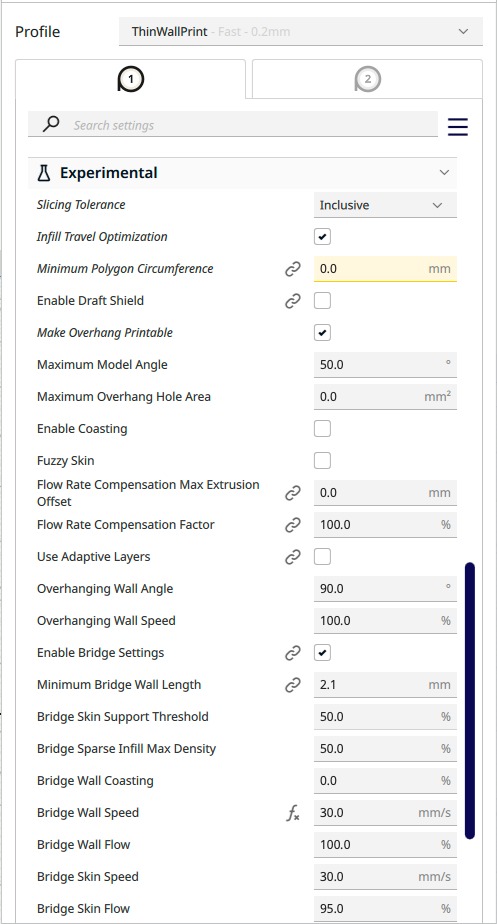
Task: Select the extruder 1 tab
Action: coord(130,79)
